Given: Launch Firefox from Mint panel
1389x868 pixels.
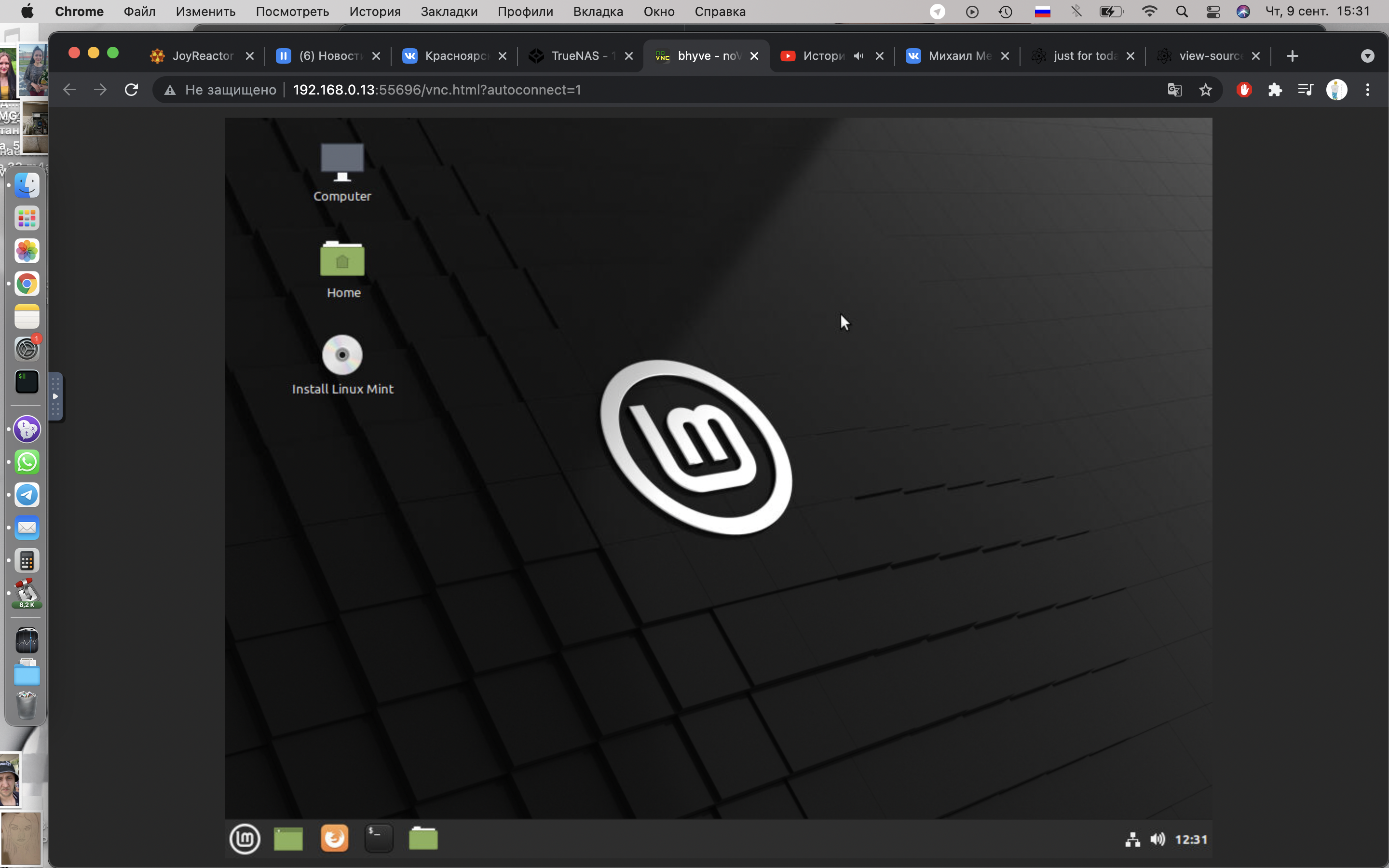Looking at the screenshot, I should tap(334, 839).
